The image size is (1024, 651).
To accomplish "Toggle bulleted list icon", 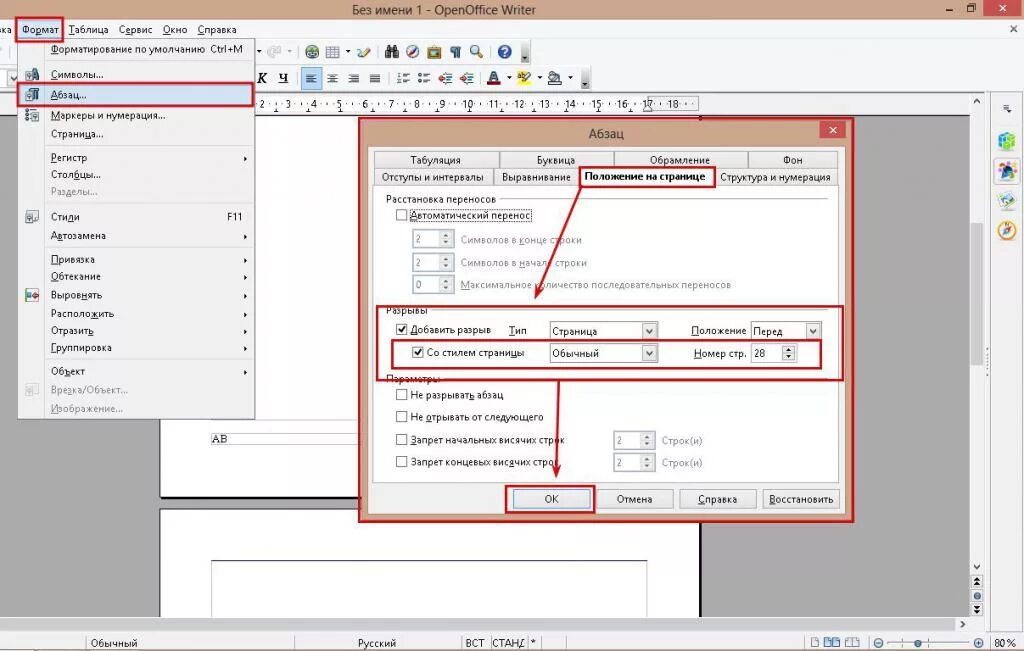I will pos(424,78).
